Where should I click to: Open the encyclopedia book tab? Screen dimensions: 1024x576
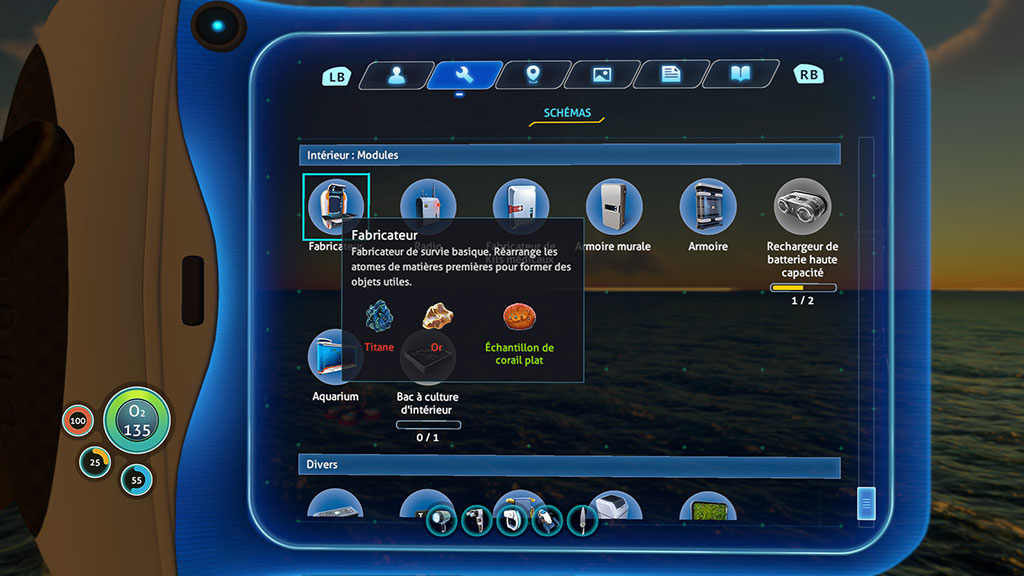pos(740,75)
